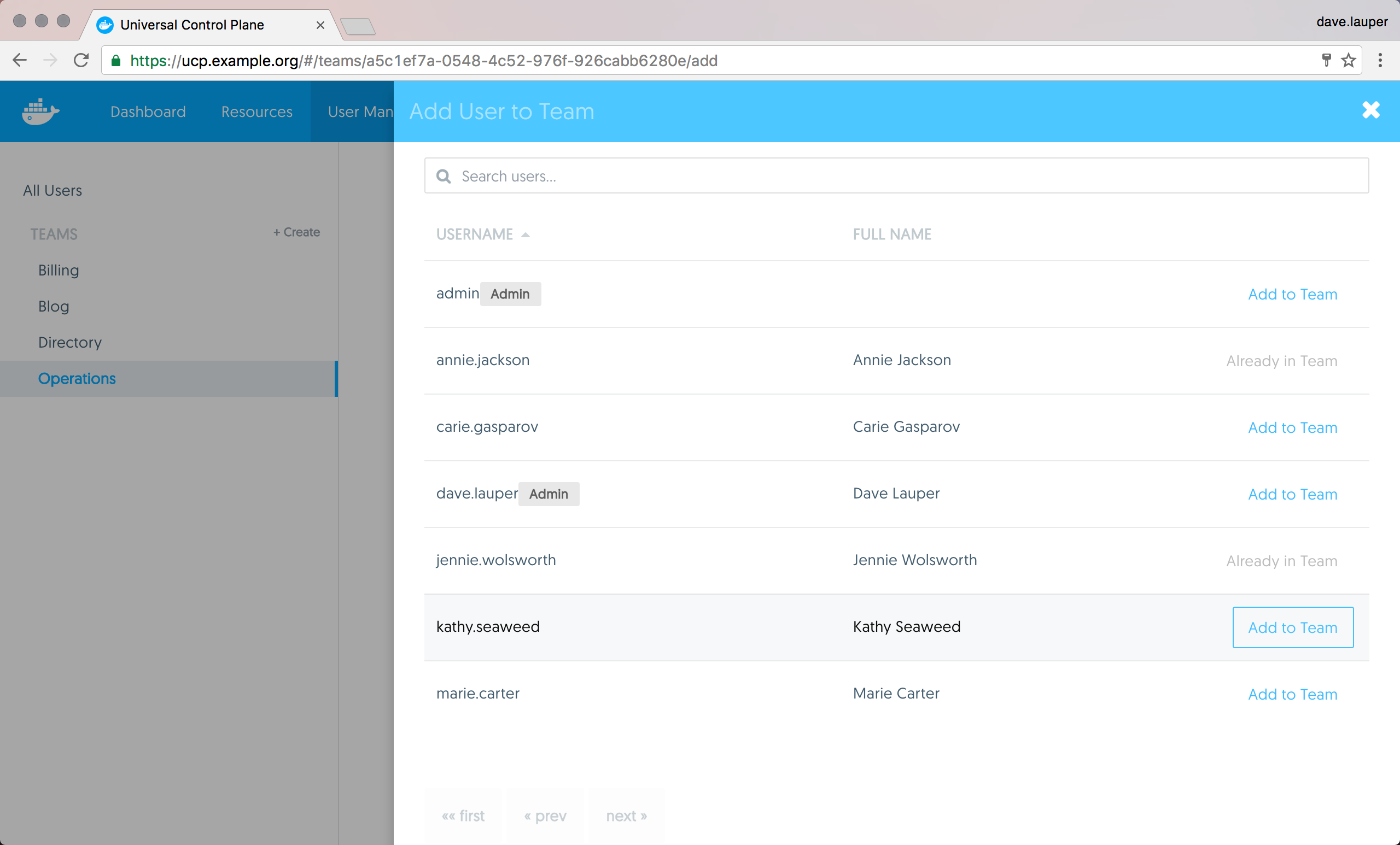This screenshot has height=845, width=1400.
Task: Open the Dashboard nav item
Action: click(x=148, y=112)
